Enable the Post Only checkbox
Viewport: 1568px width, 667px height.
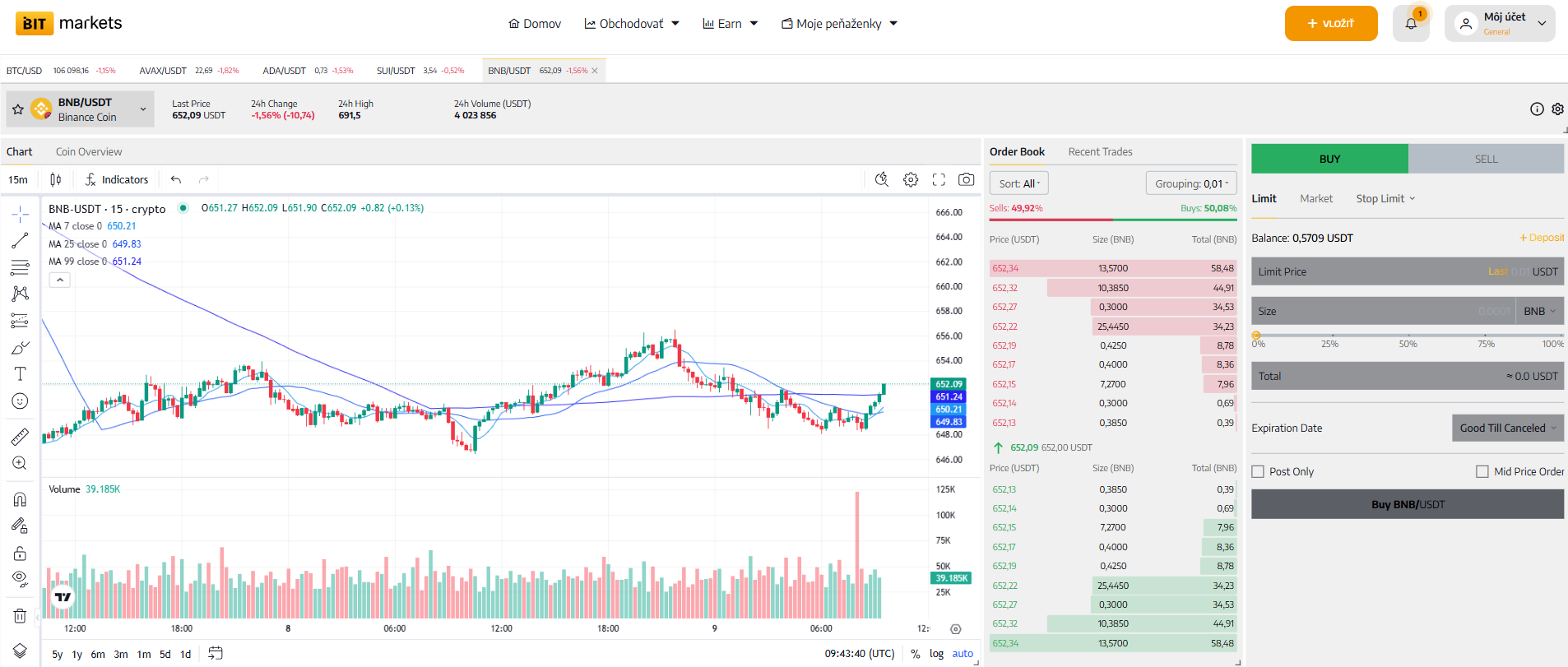[x=1258, y=472]
